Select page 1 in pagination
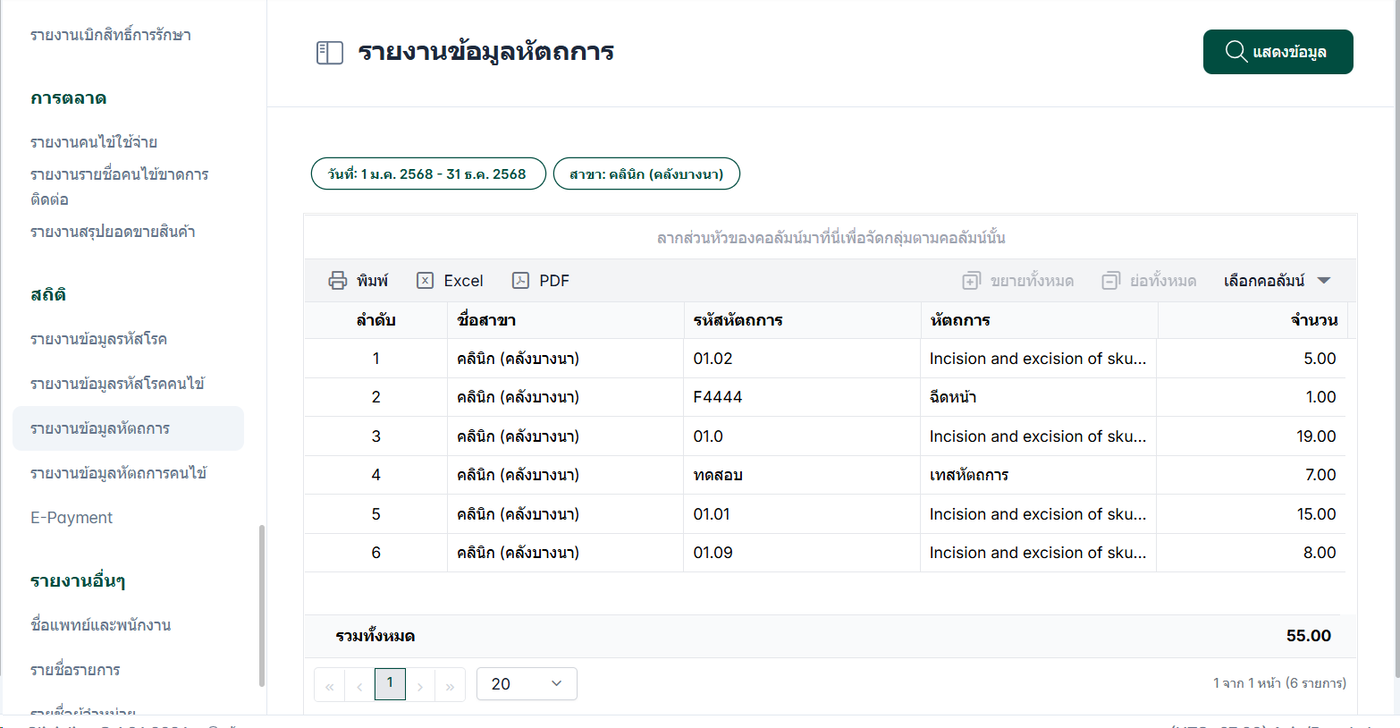 point(390,684)
